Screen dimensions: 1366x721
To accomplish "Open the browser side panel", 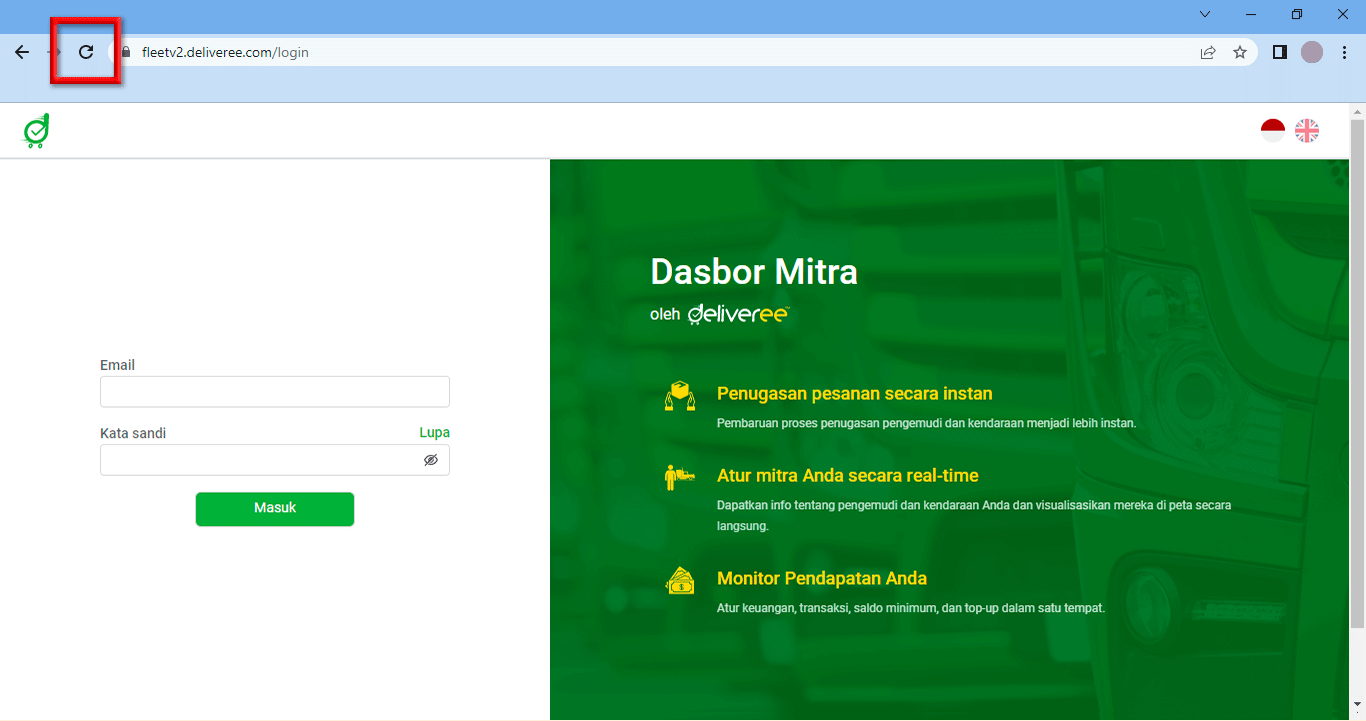I will point(1279,52).
